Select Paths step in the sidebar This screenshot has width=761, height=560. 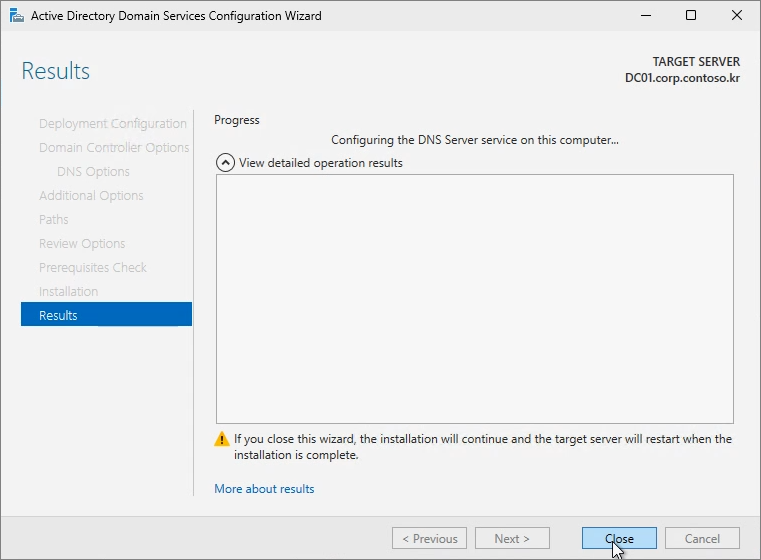tap(53, 219)
